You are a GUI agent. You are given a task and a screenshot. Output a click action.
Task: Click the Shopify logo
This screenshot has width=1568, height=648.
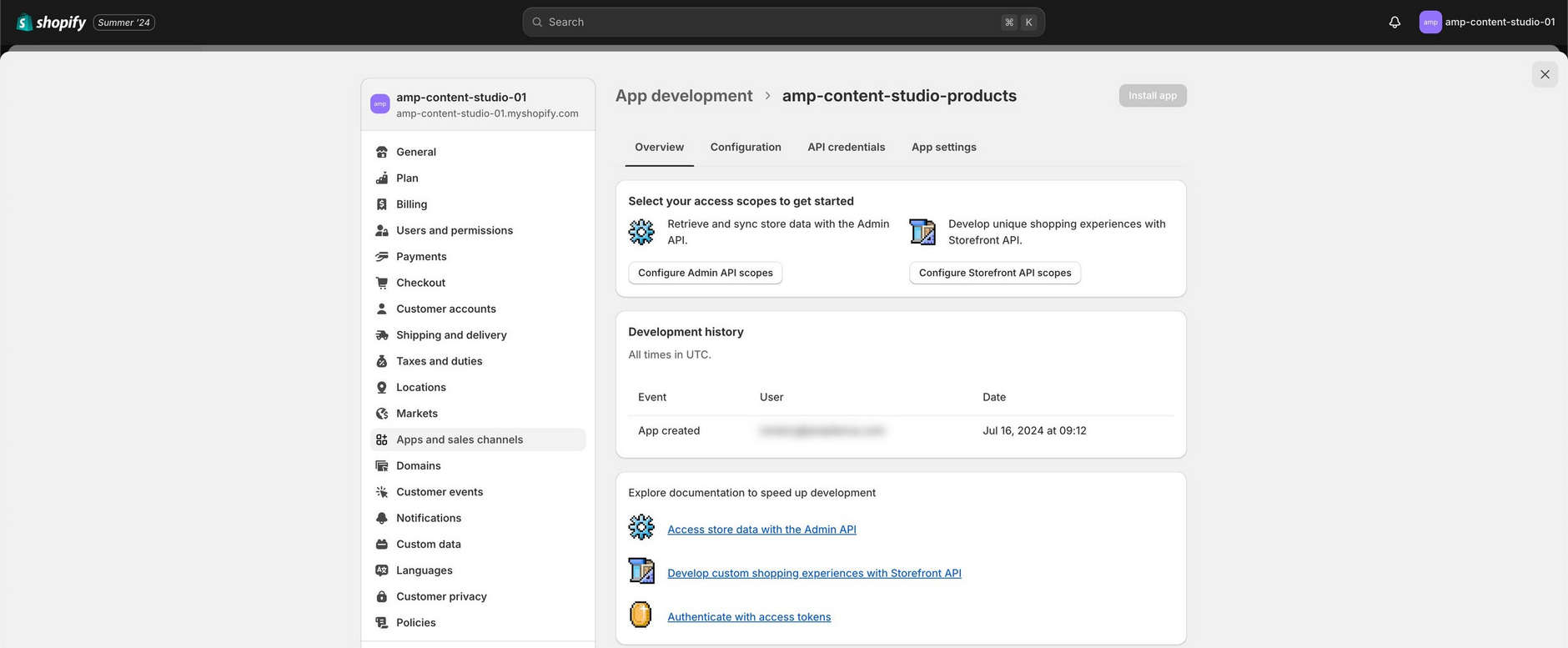click(52, 23)
